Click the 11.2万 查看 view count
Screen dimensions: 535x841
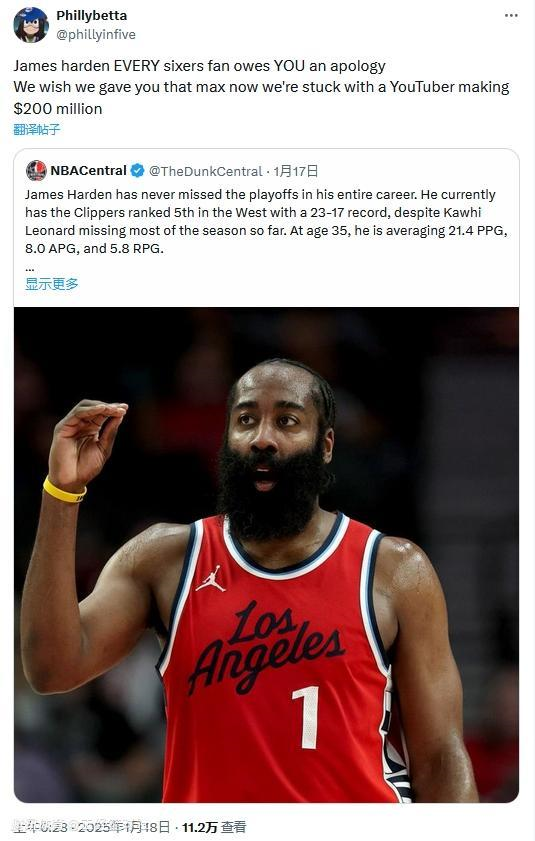[x=214, y=828]
